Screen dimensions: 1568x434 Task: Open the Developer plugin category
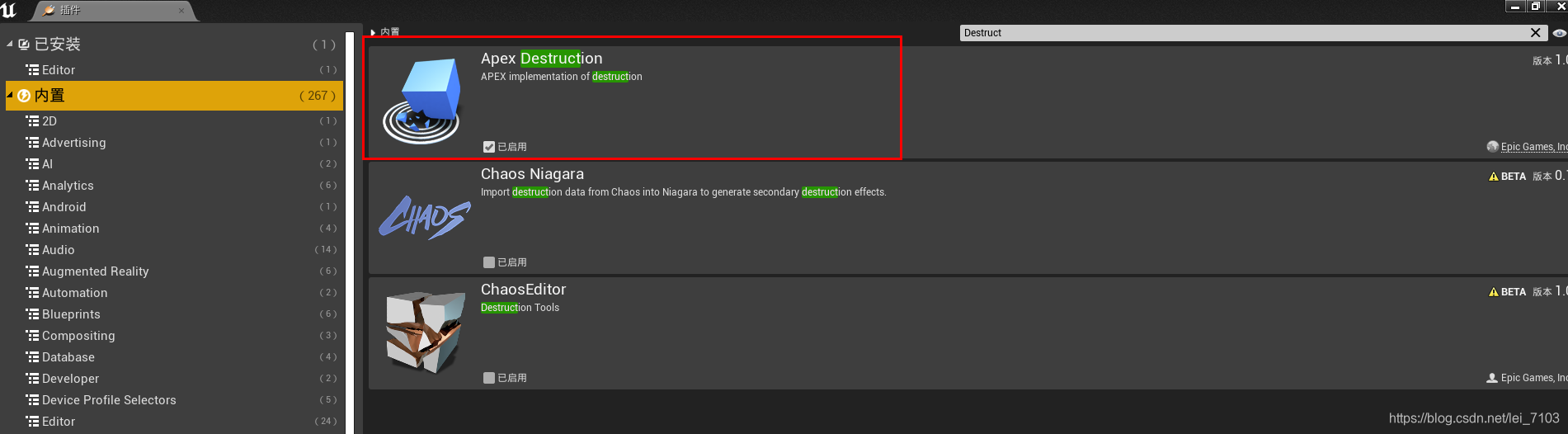(174, 379)
